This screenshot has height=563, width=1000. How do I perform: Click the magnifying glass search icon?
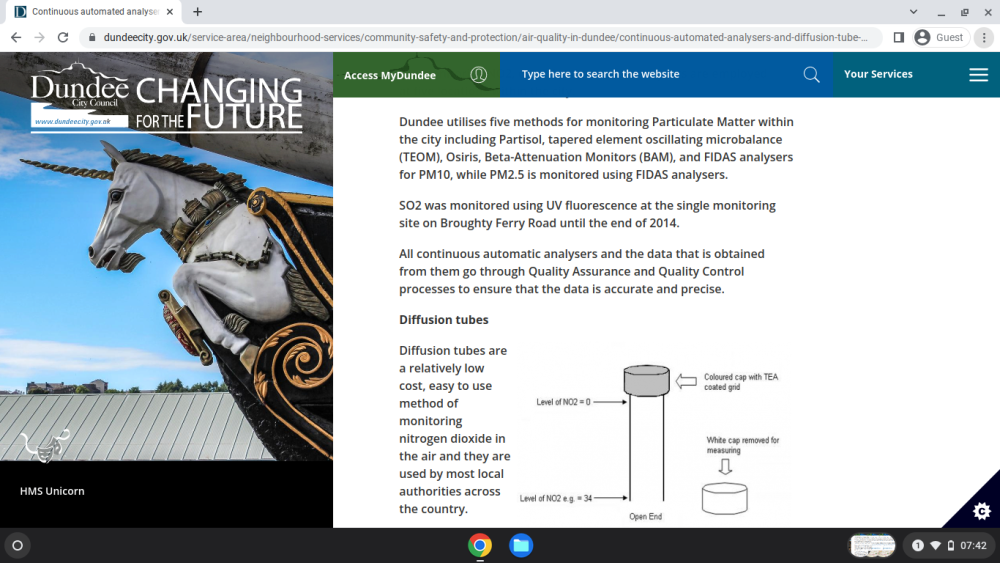click(x=811, y=75)
